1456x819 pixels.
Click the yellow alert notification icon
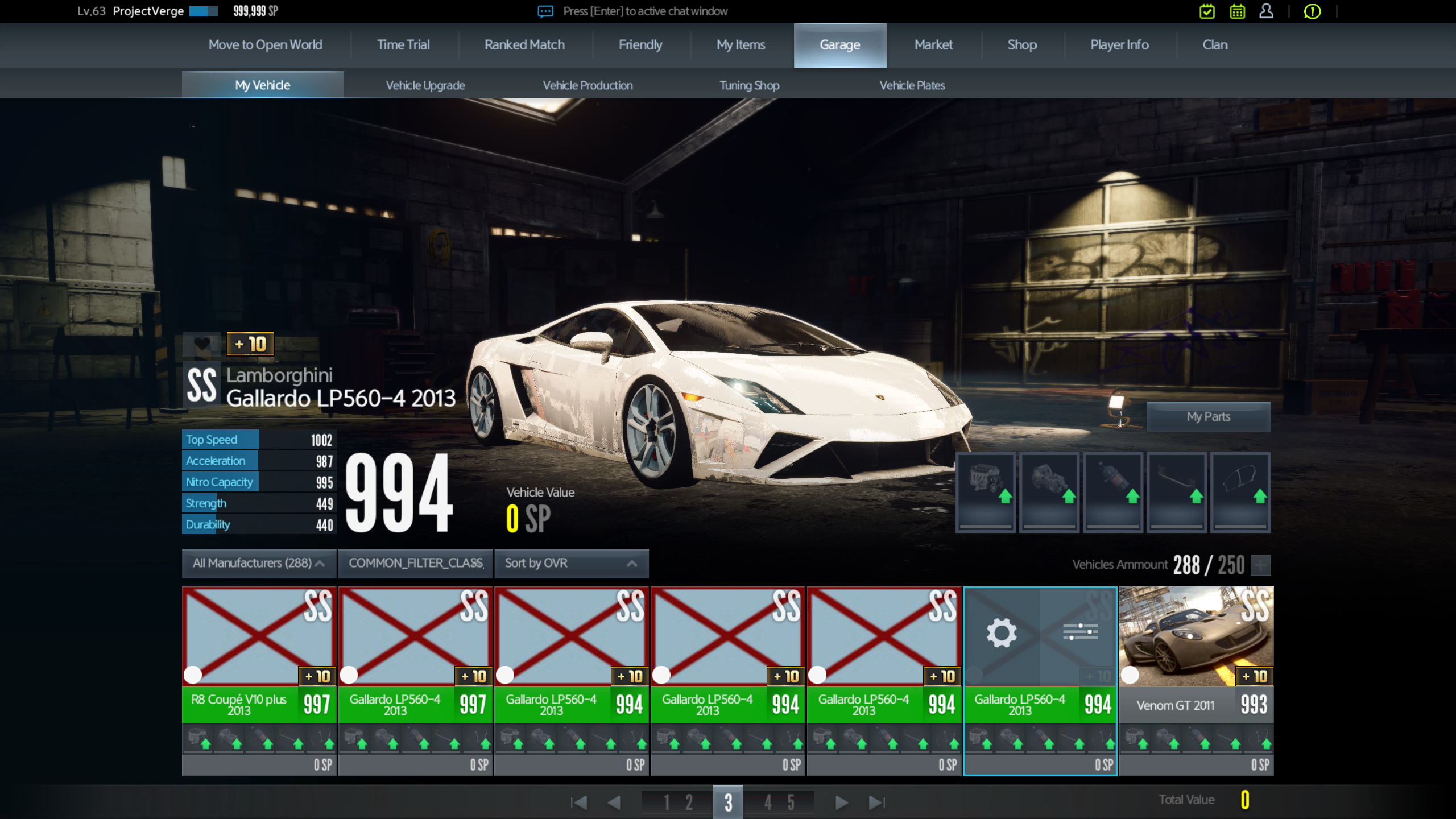(1312, 11)
